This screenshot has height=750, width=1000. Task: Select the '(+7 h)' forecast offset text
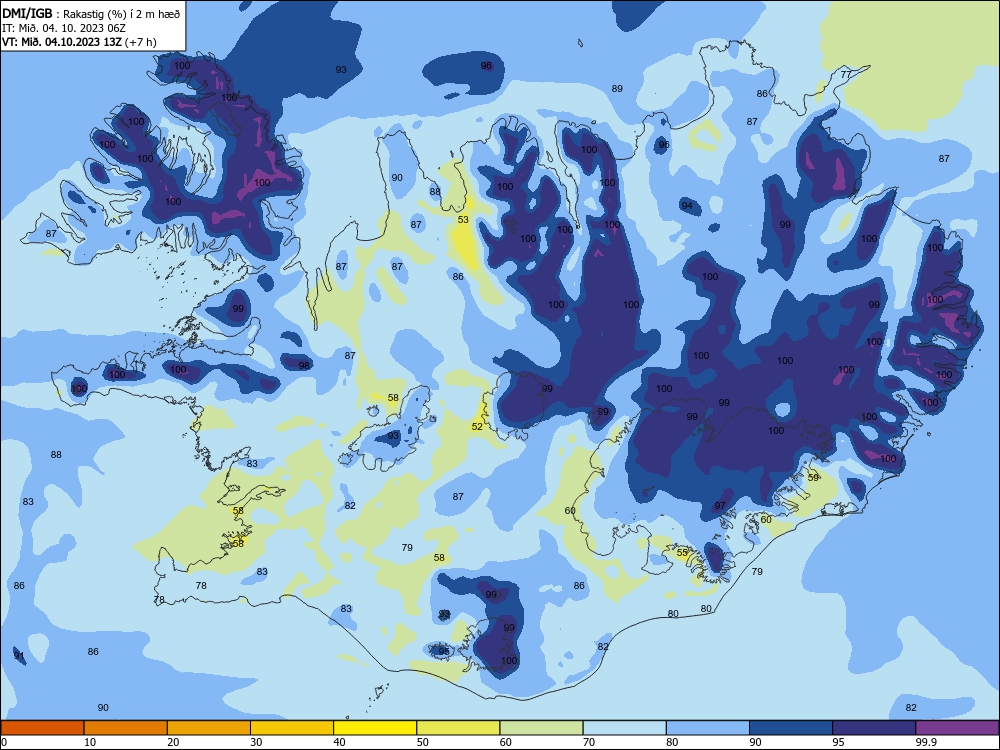click(141, 42)
